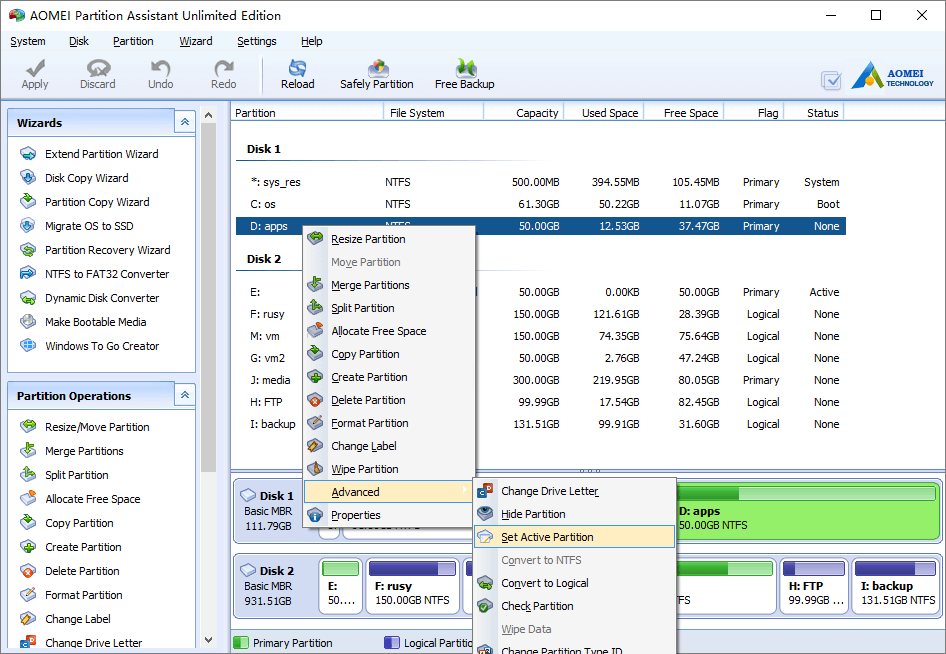Select Wipe Partition in context menu
The height and width of the screenshot is (654, 946).
[389, 469]
